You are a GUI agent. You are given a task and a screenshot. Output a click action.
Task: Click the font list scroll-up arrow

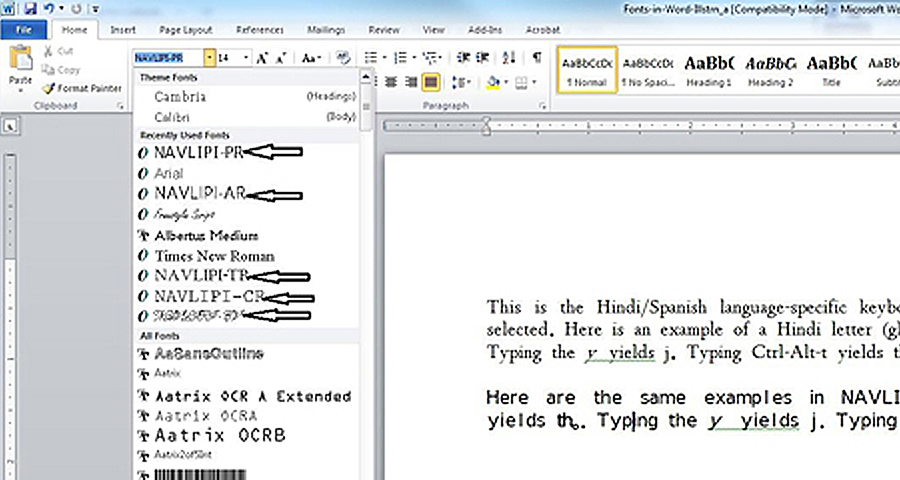366,77
